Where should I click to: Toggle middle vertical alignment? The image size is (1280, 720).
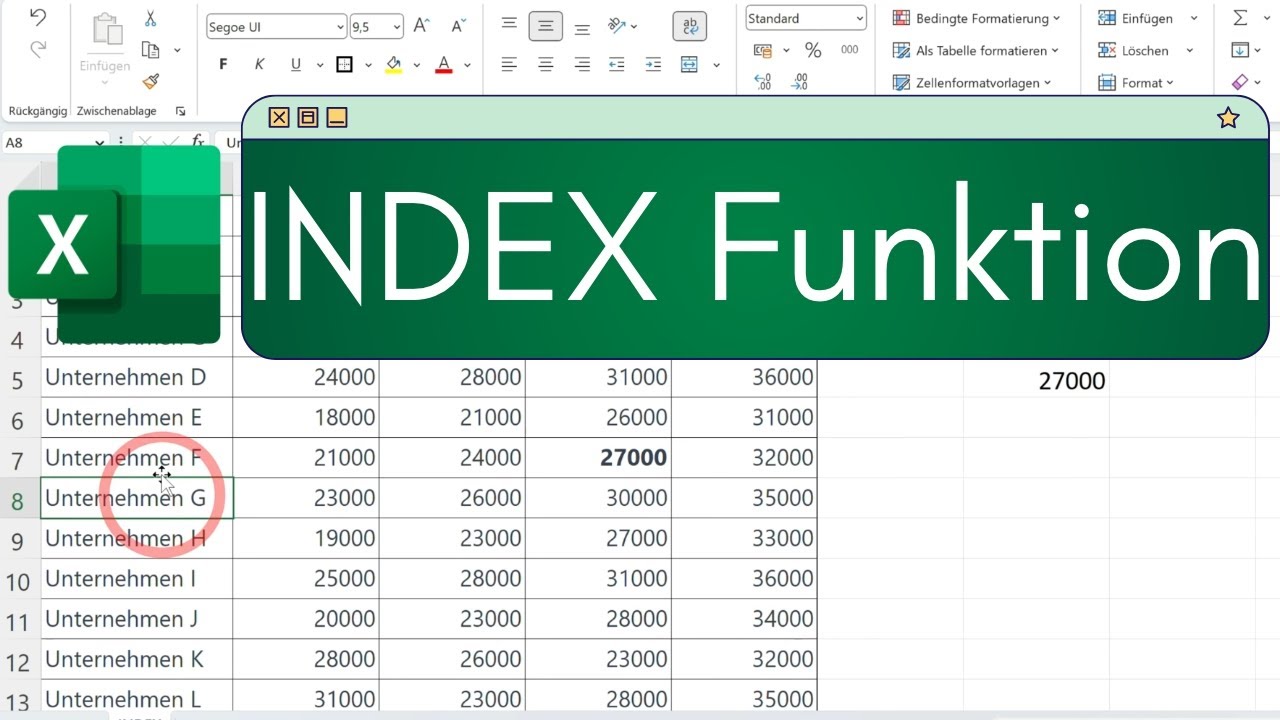[x=545, y=26]
